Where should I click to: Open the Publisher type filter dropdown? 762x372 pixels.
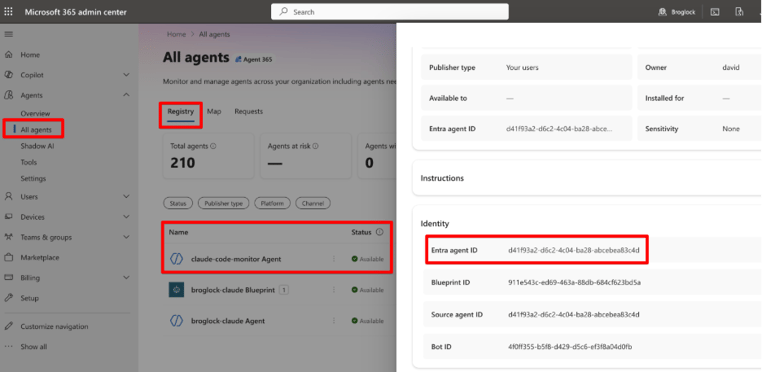224,203
